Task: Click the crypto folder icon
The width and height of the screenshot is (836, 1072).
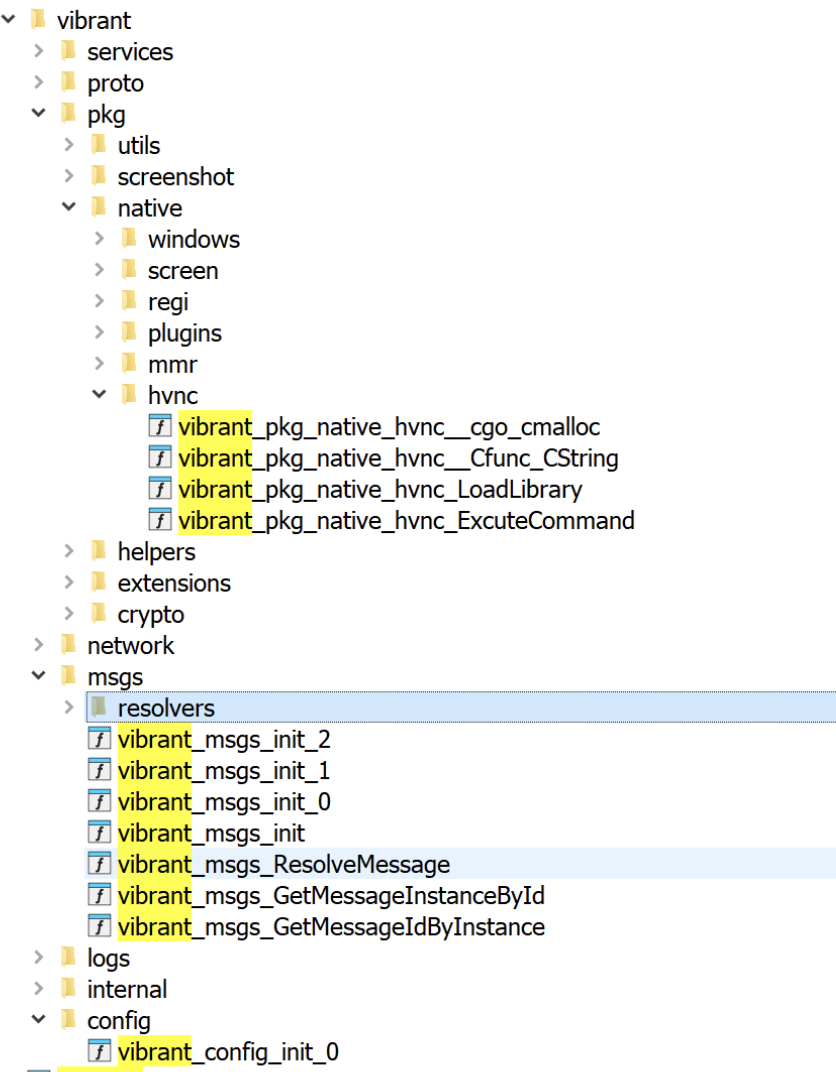Action: (x=99, y=613)
